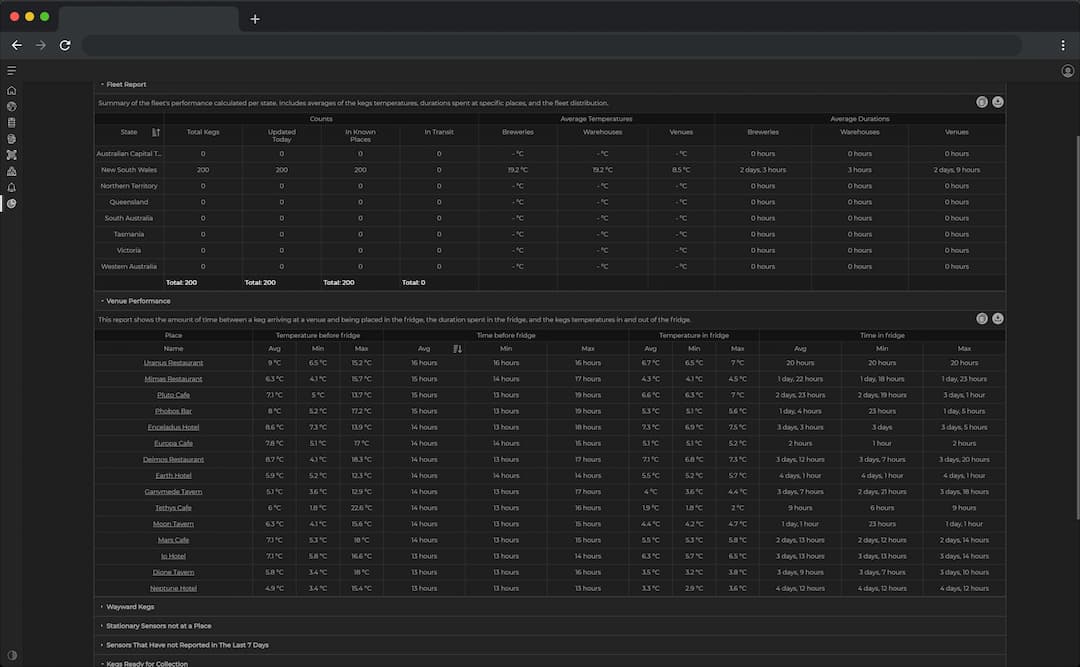Click the bell alerts icon in sidebar
This screenshot has width=1080, height=667.
click(12, 187)
